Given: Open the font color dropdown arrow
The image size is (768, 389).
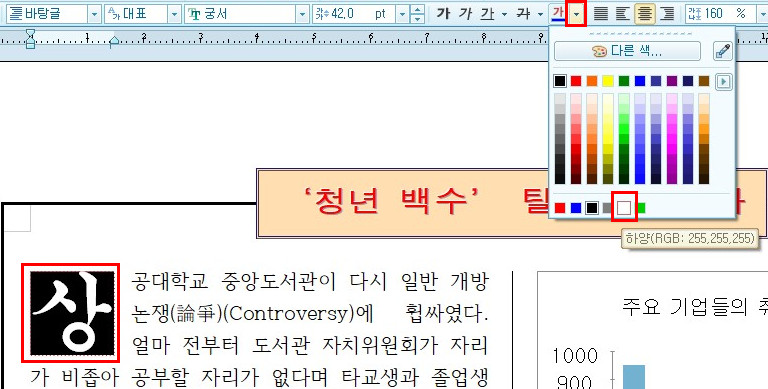Looking at the screenshot, I should pyautogui.click(x=576, y=14).
